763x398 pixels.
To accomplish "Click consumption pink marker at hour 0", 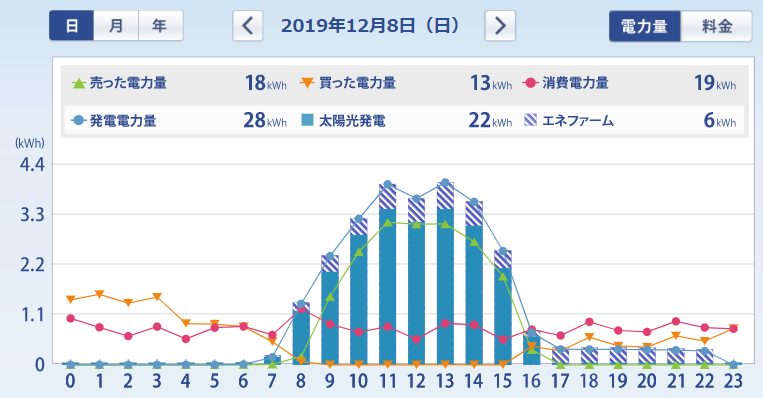I will coord(71,318).
